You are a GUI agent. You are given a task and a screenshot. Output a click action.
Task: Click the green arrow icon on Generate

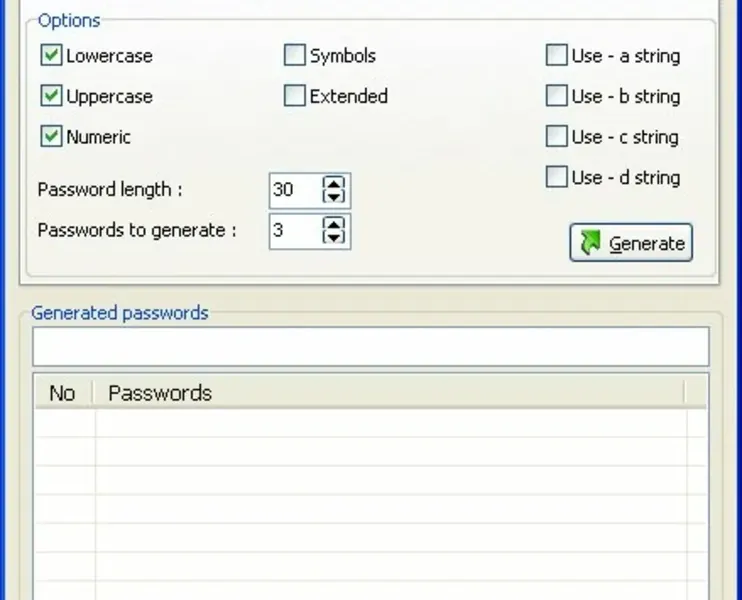click(590, 243)
